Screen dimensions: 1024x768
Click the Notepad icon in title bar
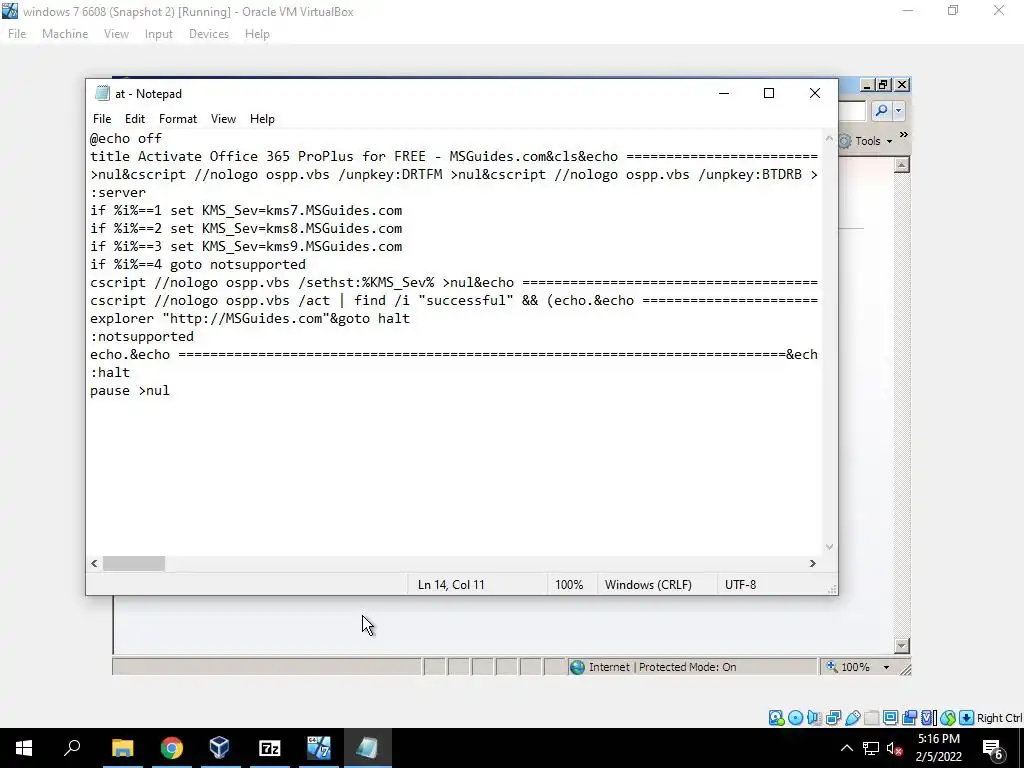(x=102, y=93)
